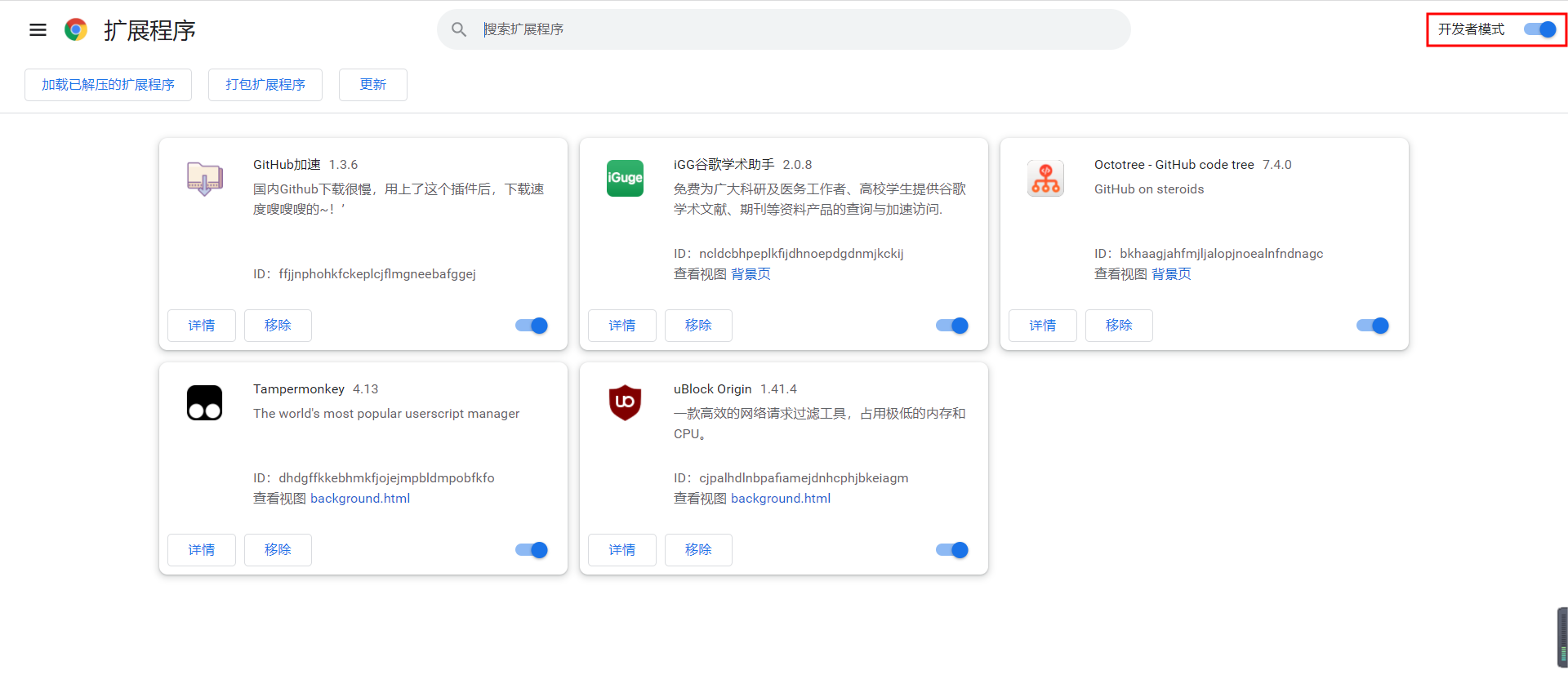The image size is (1568, 679).
Task: Click 加载已解压的扩展程序 button
Action: coord(108,85)
